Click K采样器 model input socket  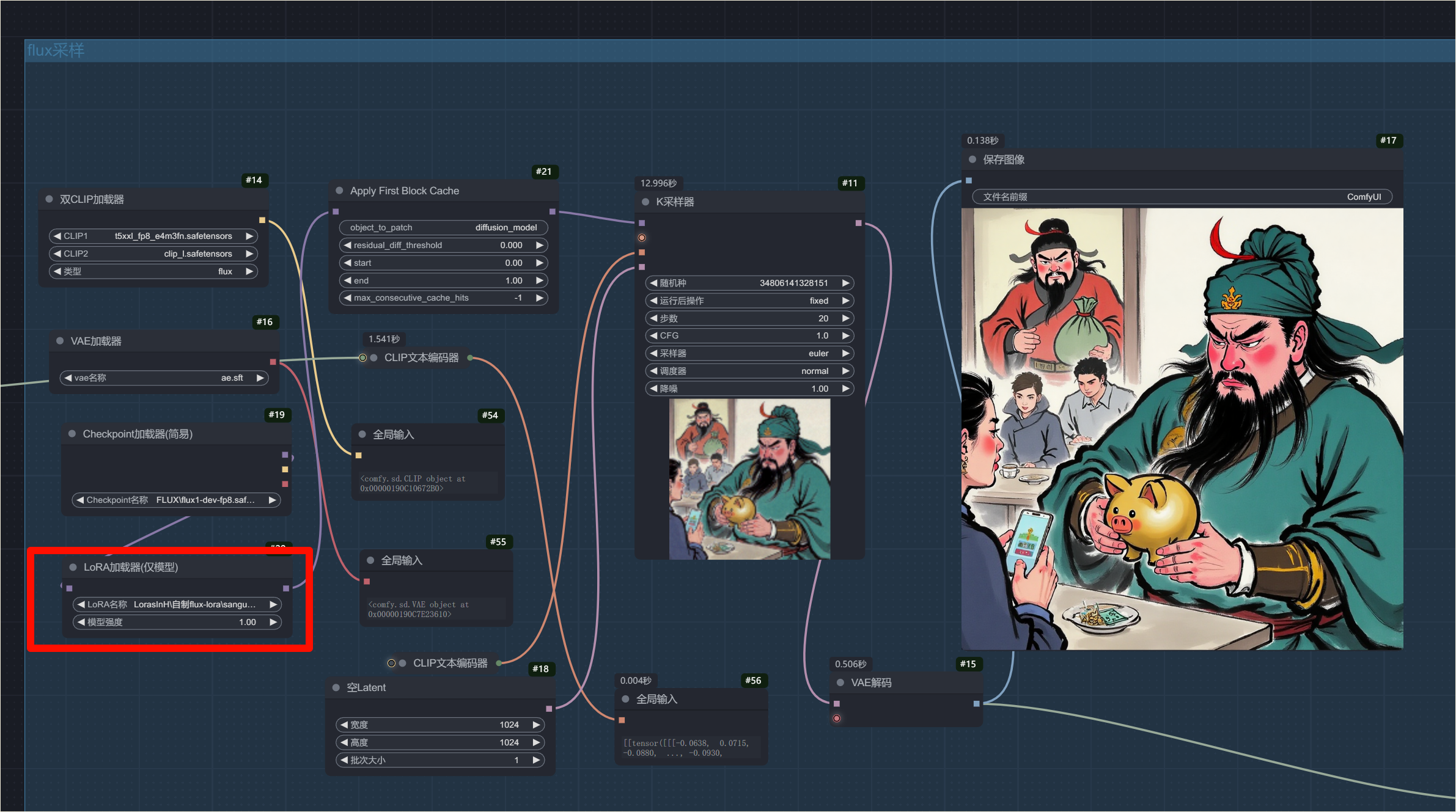[642, 223]
